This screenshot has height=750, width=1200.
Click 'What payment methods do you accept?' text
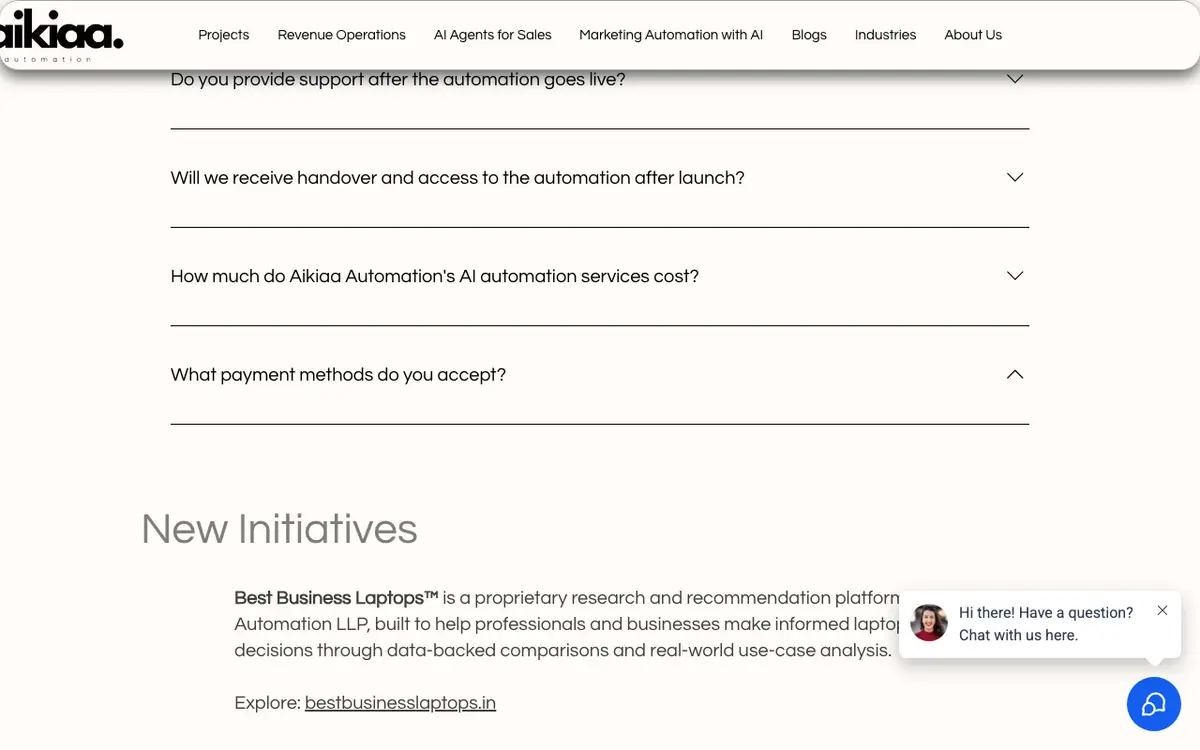tap(338, 375)
